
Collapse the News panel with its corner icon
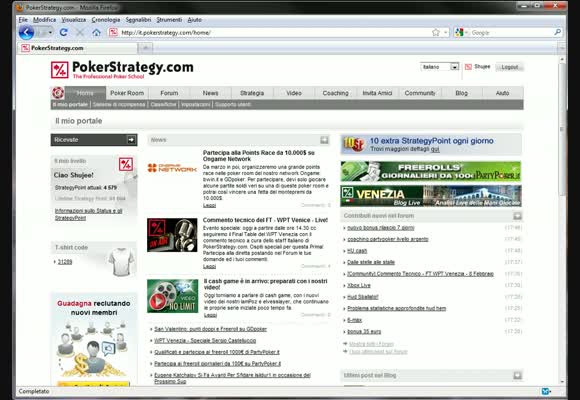tap(324, 140)
